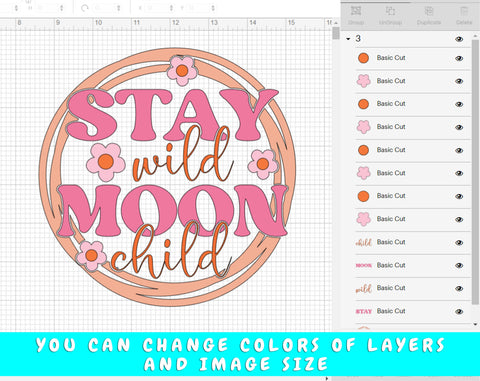480x381 pixels.
Task: Click the Basic Cut label beside STAY thumbnail
Action: point(391,311)
